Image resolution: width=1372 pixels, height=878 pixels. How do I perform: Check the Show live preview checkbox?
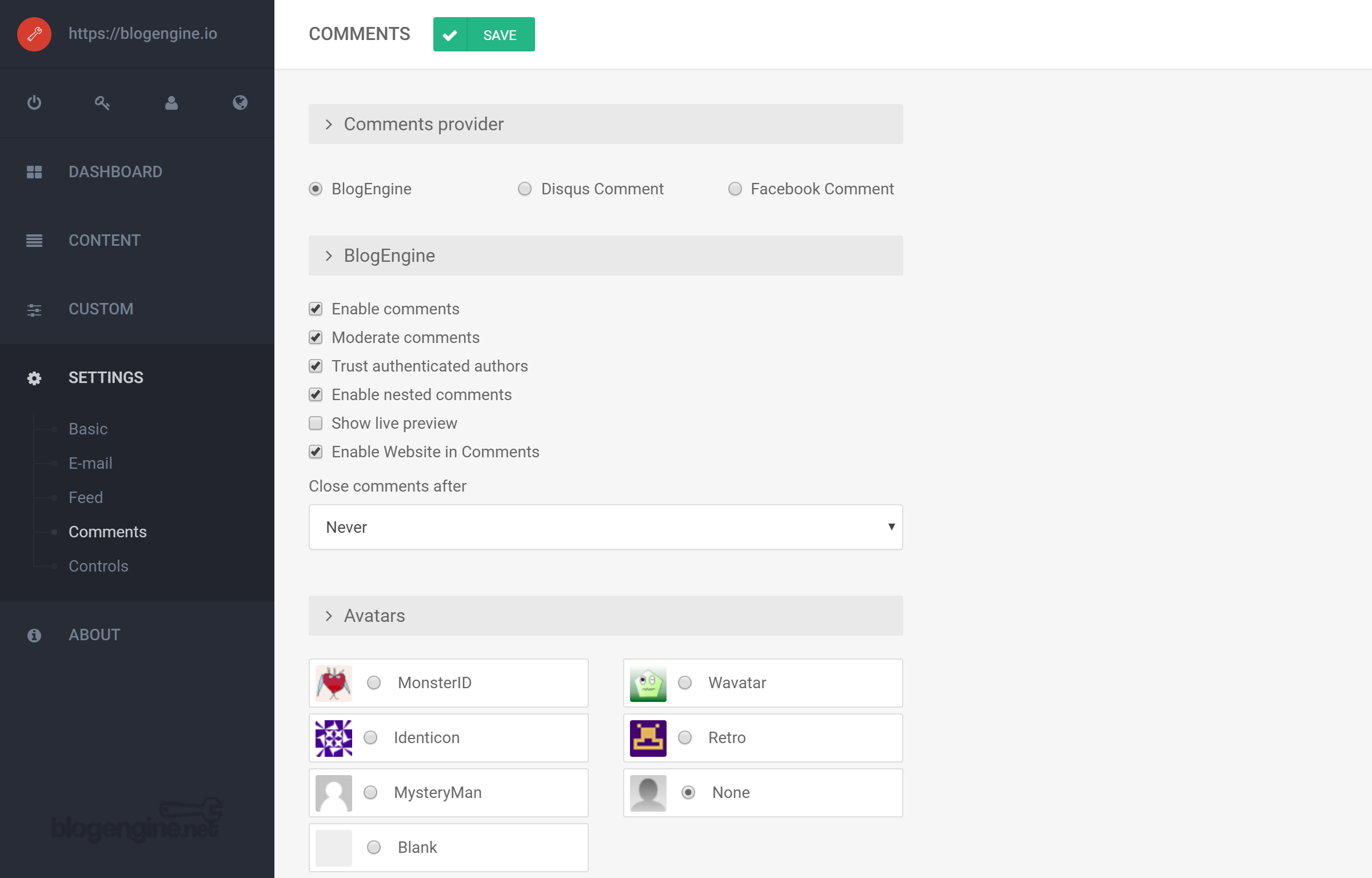pyautogui.click(x=316, y=423)
